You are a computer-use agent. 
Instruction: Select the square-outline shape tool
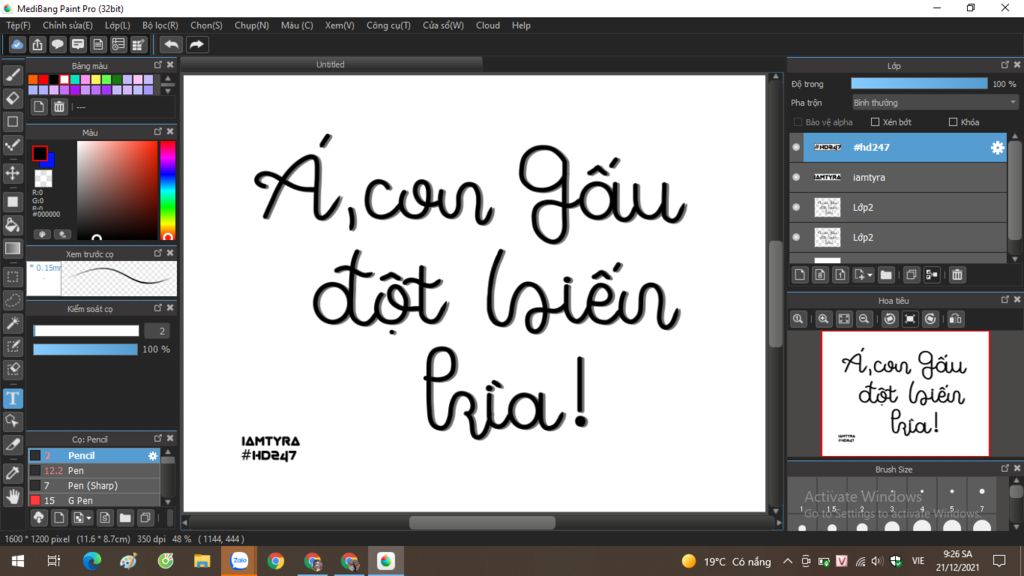pyautogui.click(x=12, y=121)
